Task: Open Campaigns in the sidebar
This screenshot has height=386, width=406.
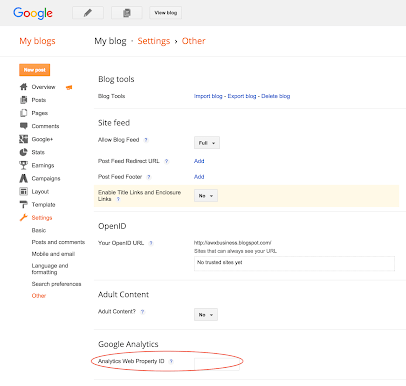Action: coord(46,179)
